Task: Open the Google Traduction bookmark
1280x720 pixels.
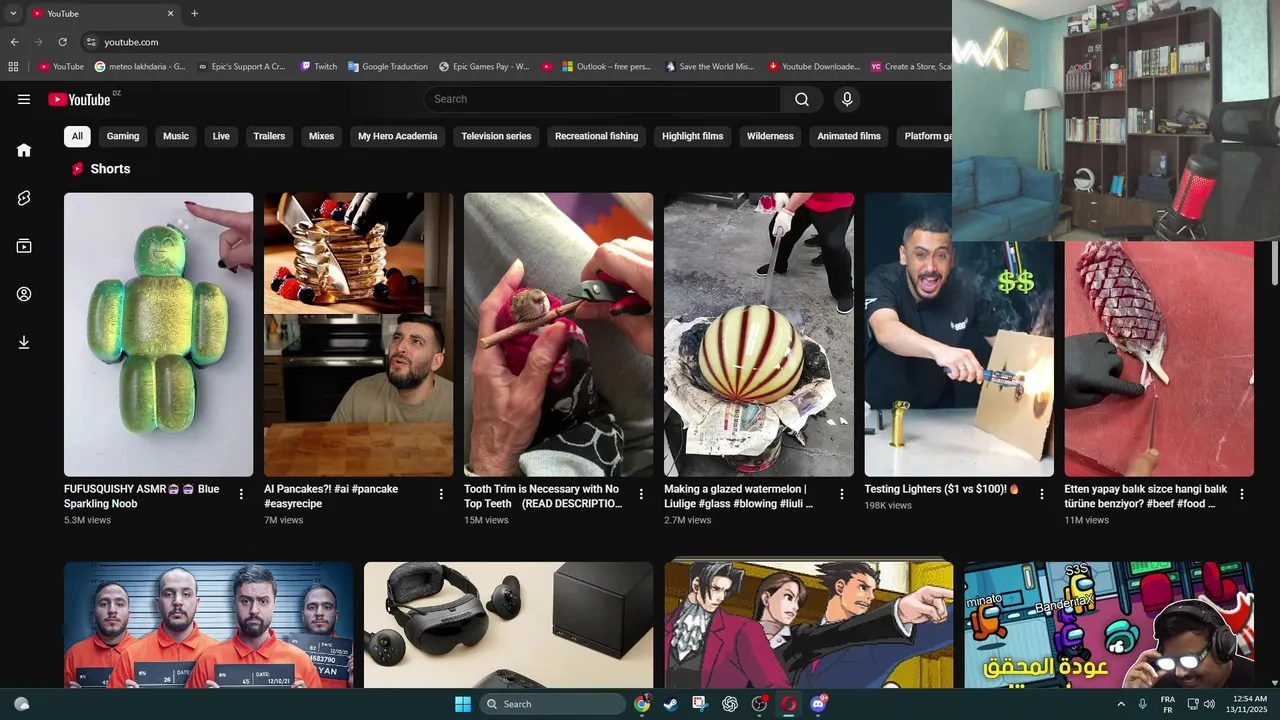Action: pyautogui.click(x=388, y=67)
